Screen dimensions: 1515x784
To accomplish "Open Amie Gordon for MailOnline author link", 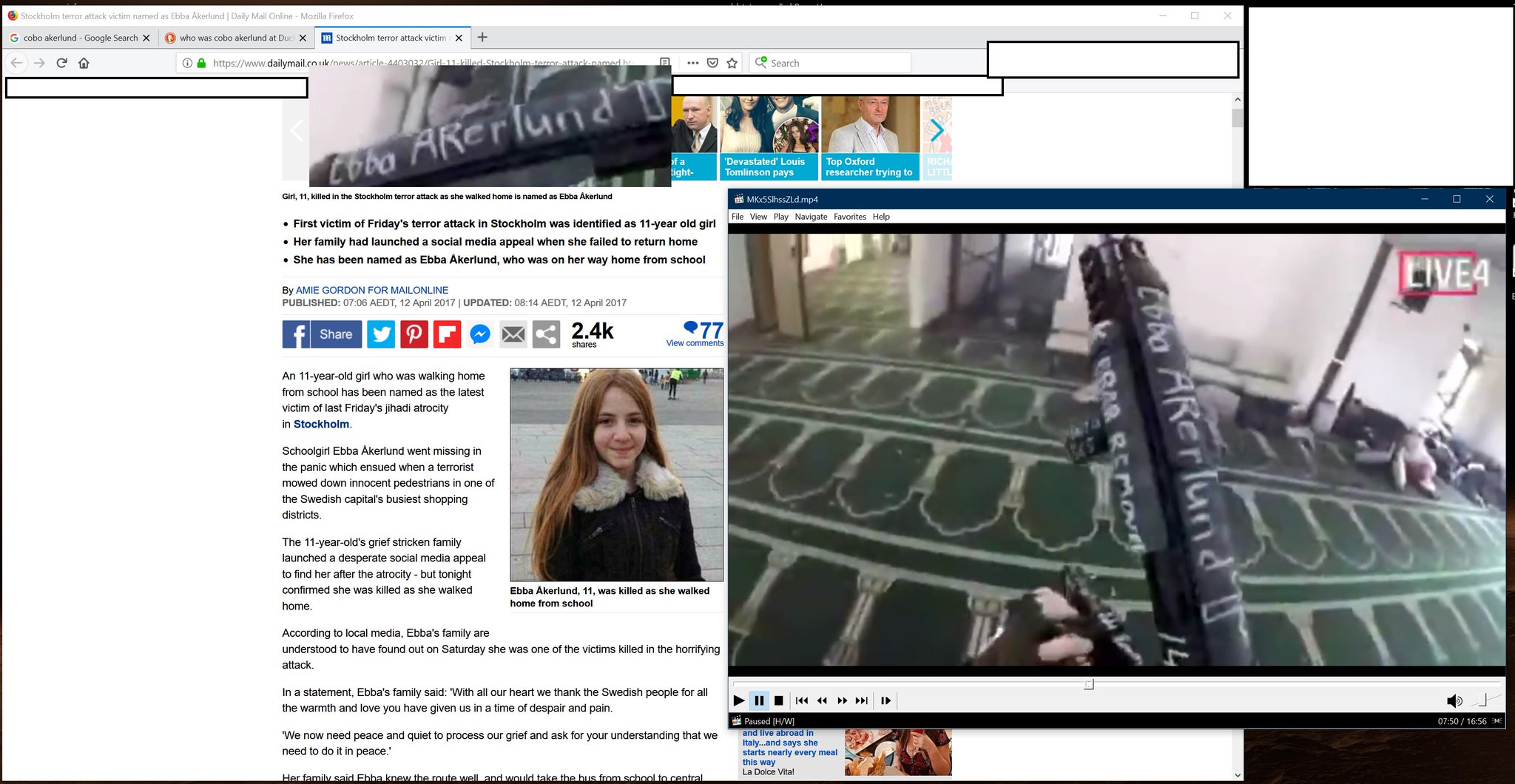I will click(x=372, y=290).
